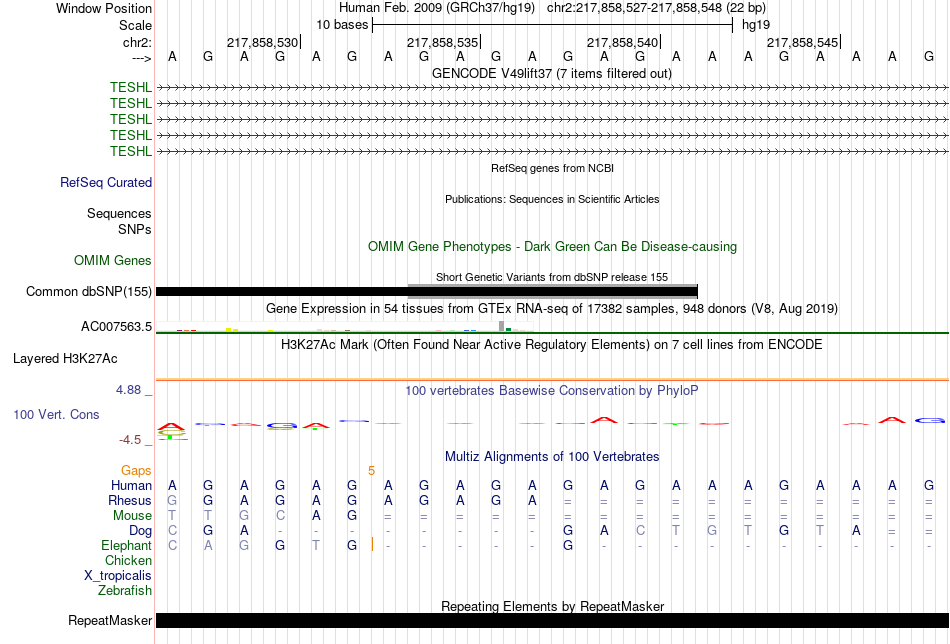
Task: Click the orange Gaps row label
Action: point(136,471)
